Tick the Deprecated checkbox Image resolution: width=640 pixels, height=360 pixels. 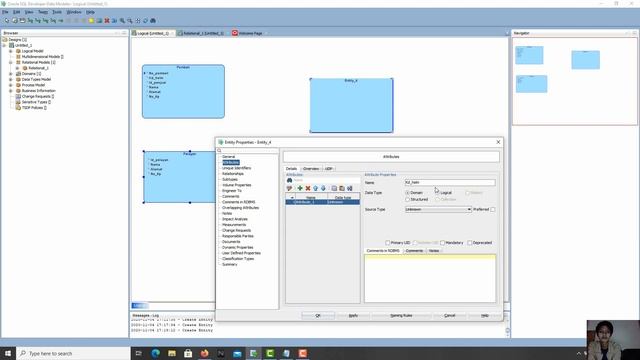click(x=470, y=243)
